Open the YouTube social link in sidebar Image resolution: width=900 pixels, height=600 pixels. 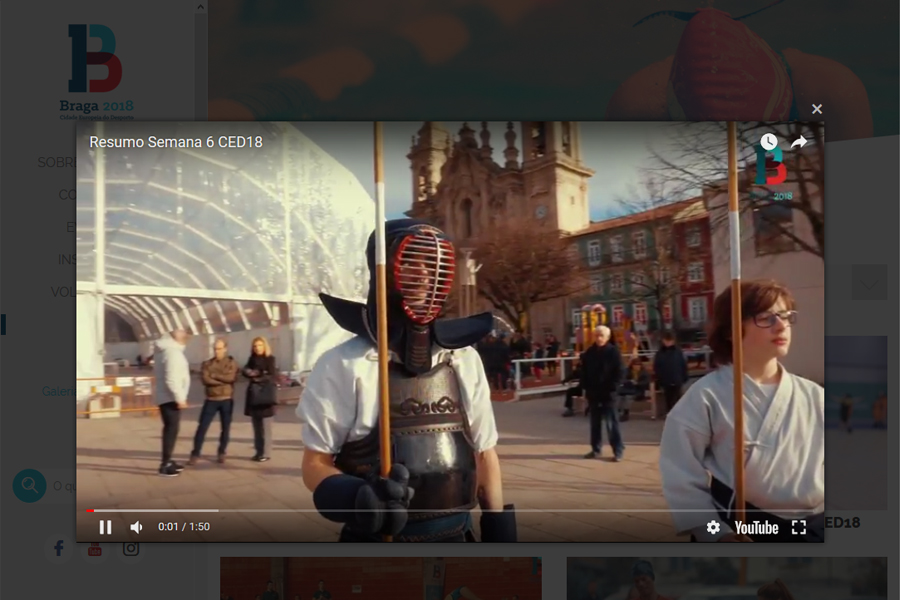tap(95, 548)
